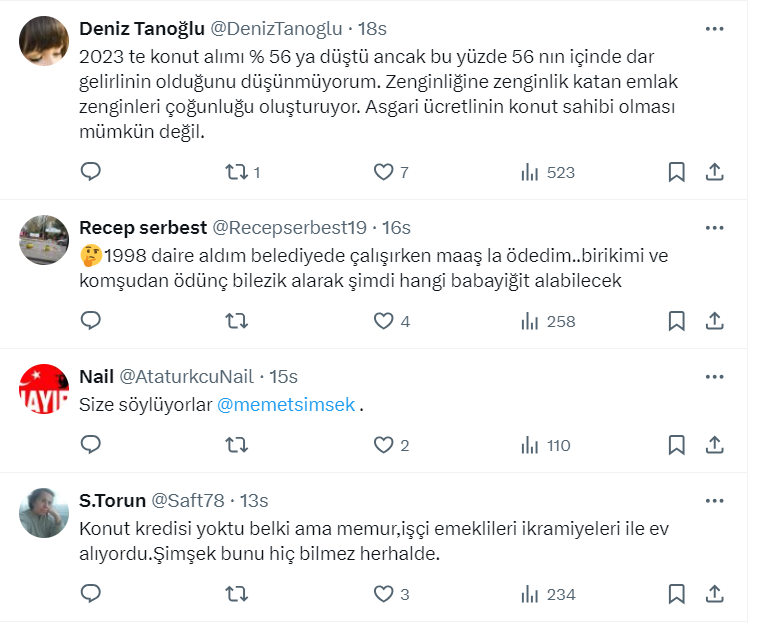
Task: Click the @memetsimsek mention link
Action: (286, 405)
